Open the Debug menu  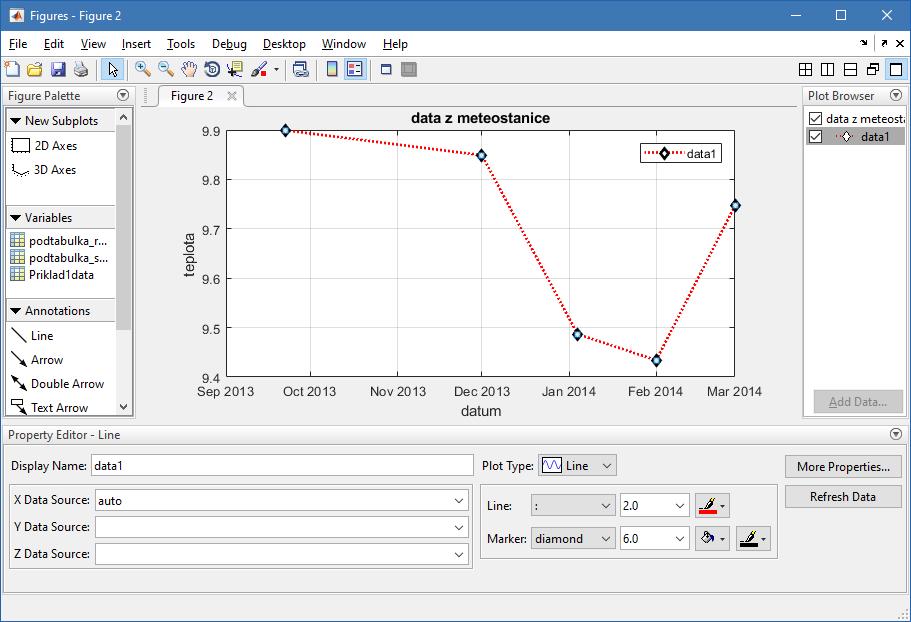click(229, 44)
